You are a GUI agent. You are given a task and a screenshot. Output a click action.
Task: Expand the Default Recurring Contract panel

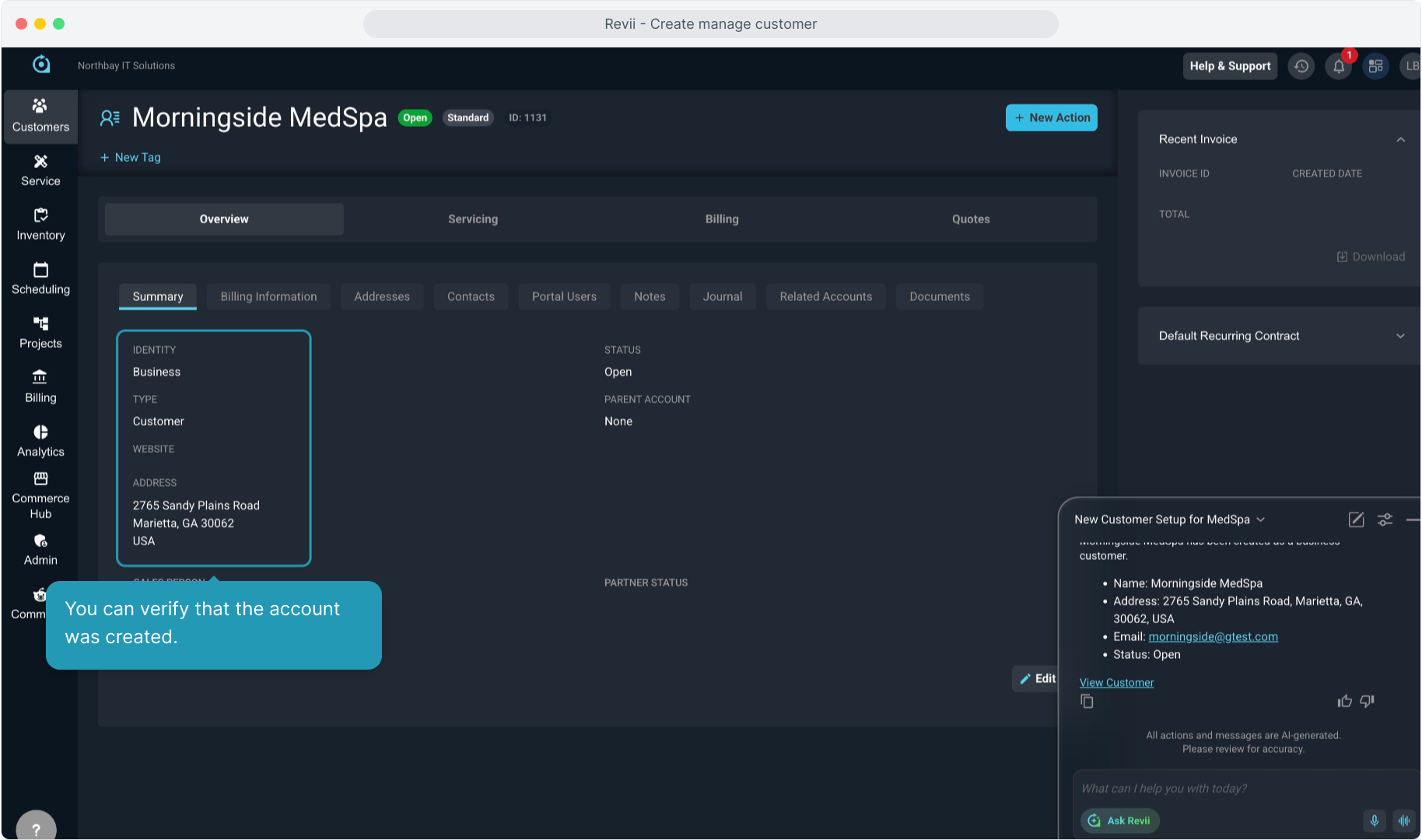coord(1400,336)
